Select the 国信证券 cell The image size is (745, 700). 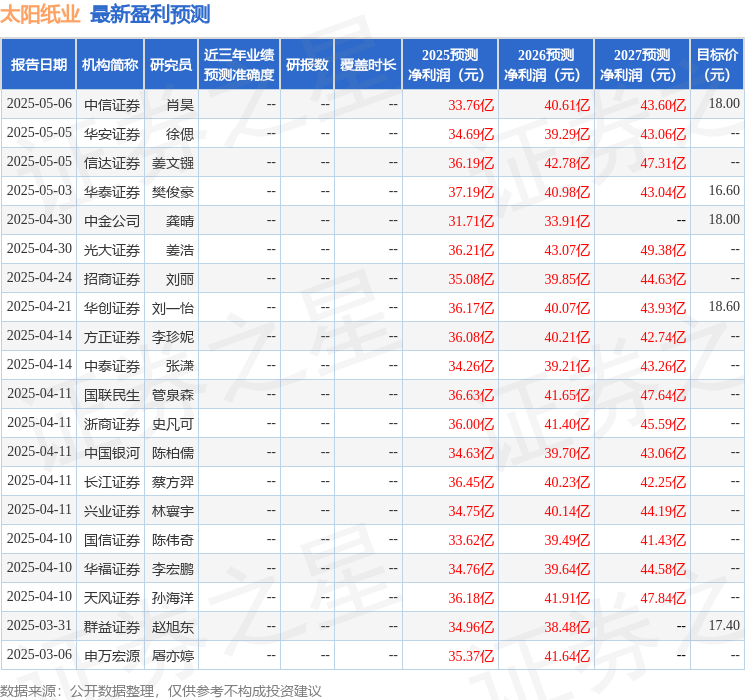[112, 540]
